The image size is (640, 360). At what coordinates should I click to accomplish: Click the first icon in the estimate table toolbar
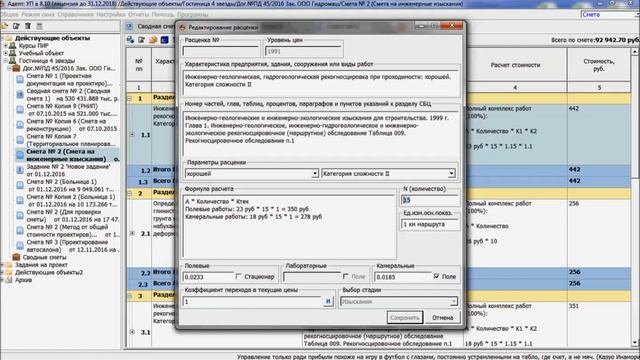(131, 40)
